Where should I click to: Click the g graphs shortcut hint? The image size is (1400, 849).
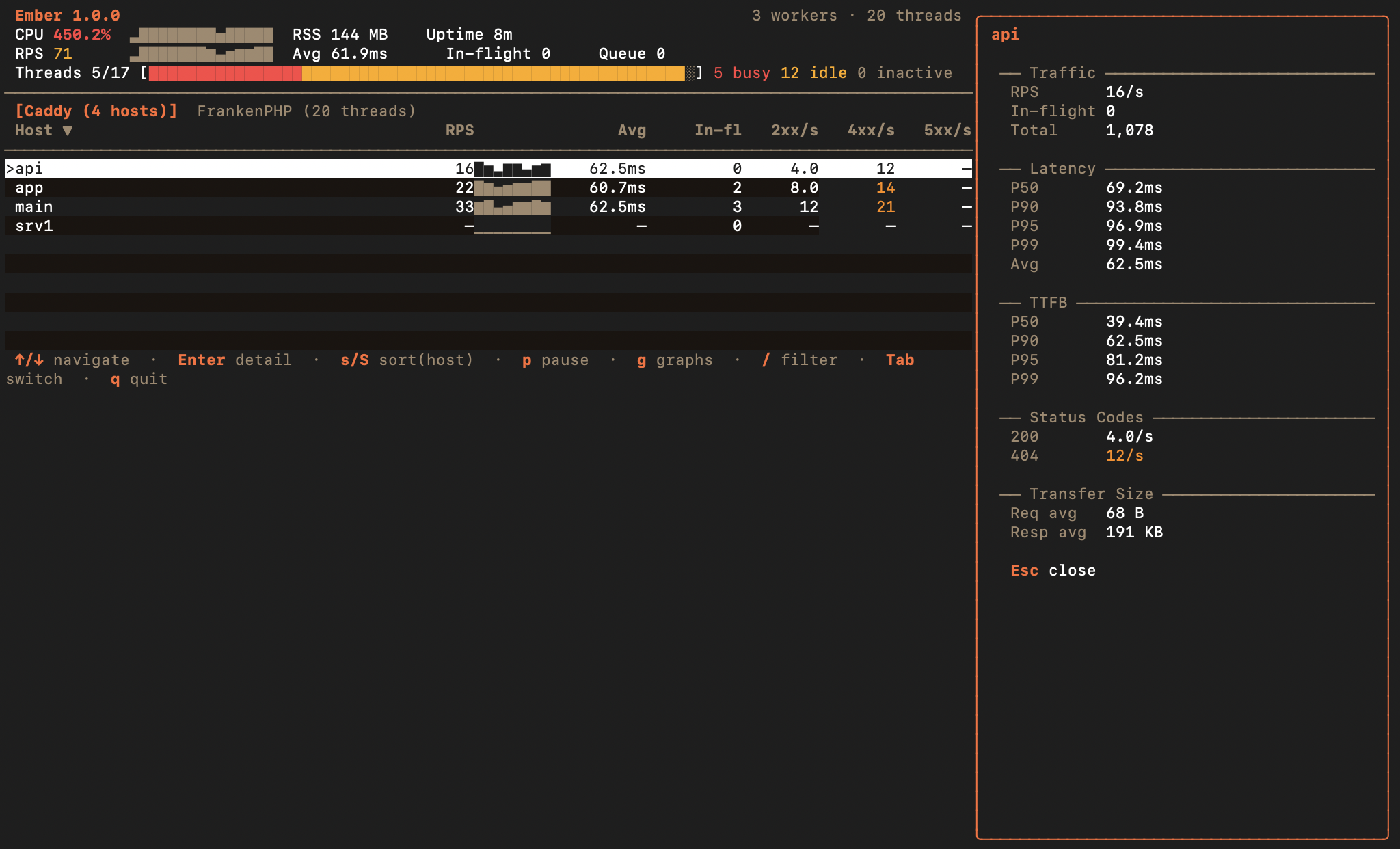(x=675, y=360)
